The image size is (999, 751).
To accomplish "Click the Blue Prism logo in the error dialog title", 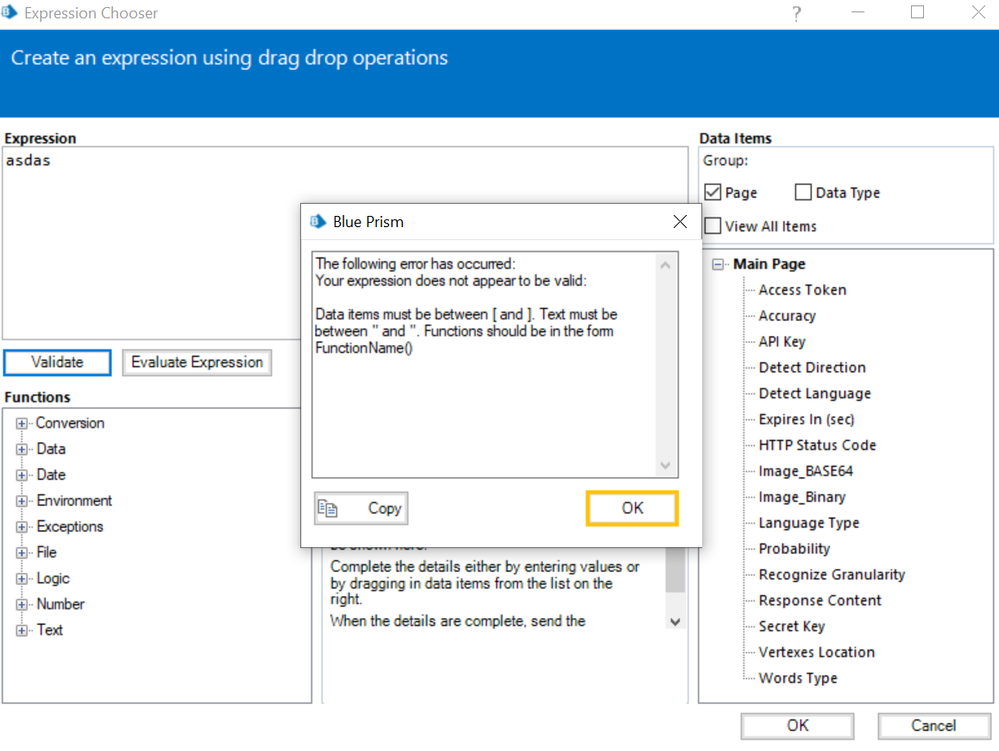I will click(318, 222).
